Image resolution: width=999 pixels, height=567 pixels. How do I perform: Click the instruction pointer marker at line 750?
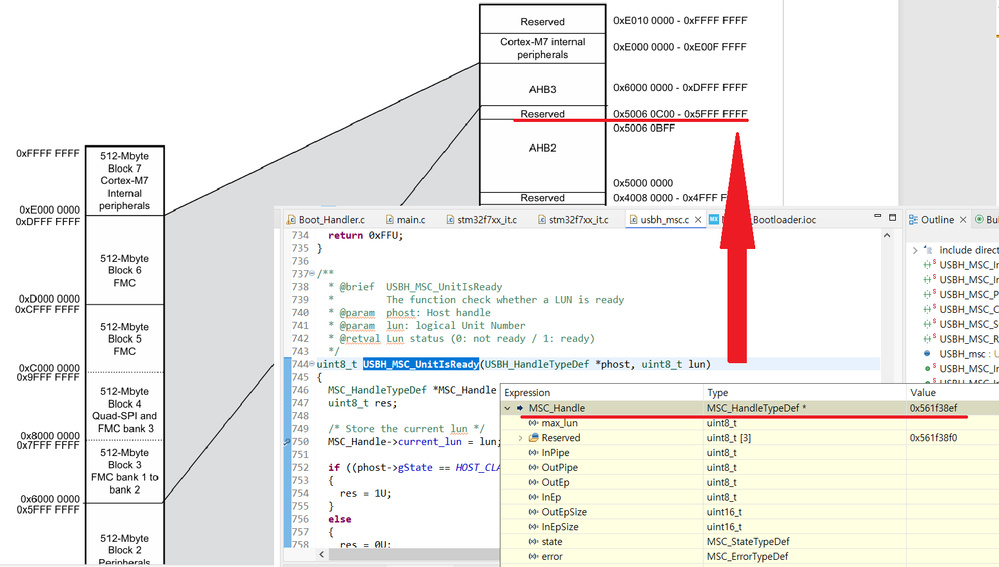[287, 441]
